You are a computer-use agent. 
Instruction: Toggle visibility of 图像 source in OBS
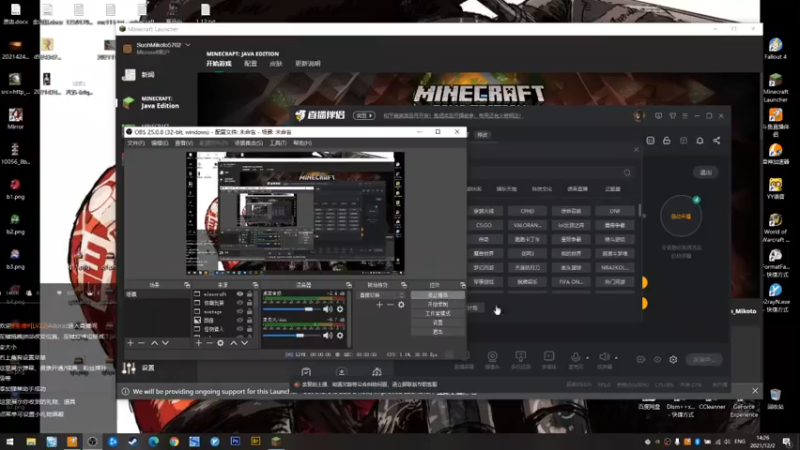[x=240, y=320]
